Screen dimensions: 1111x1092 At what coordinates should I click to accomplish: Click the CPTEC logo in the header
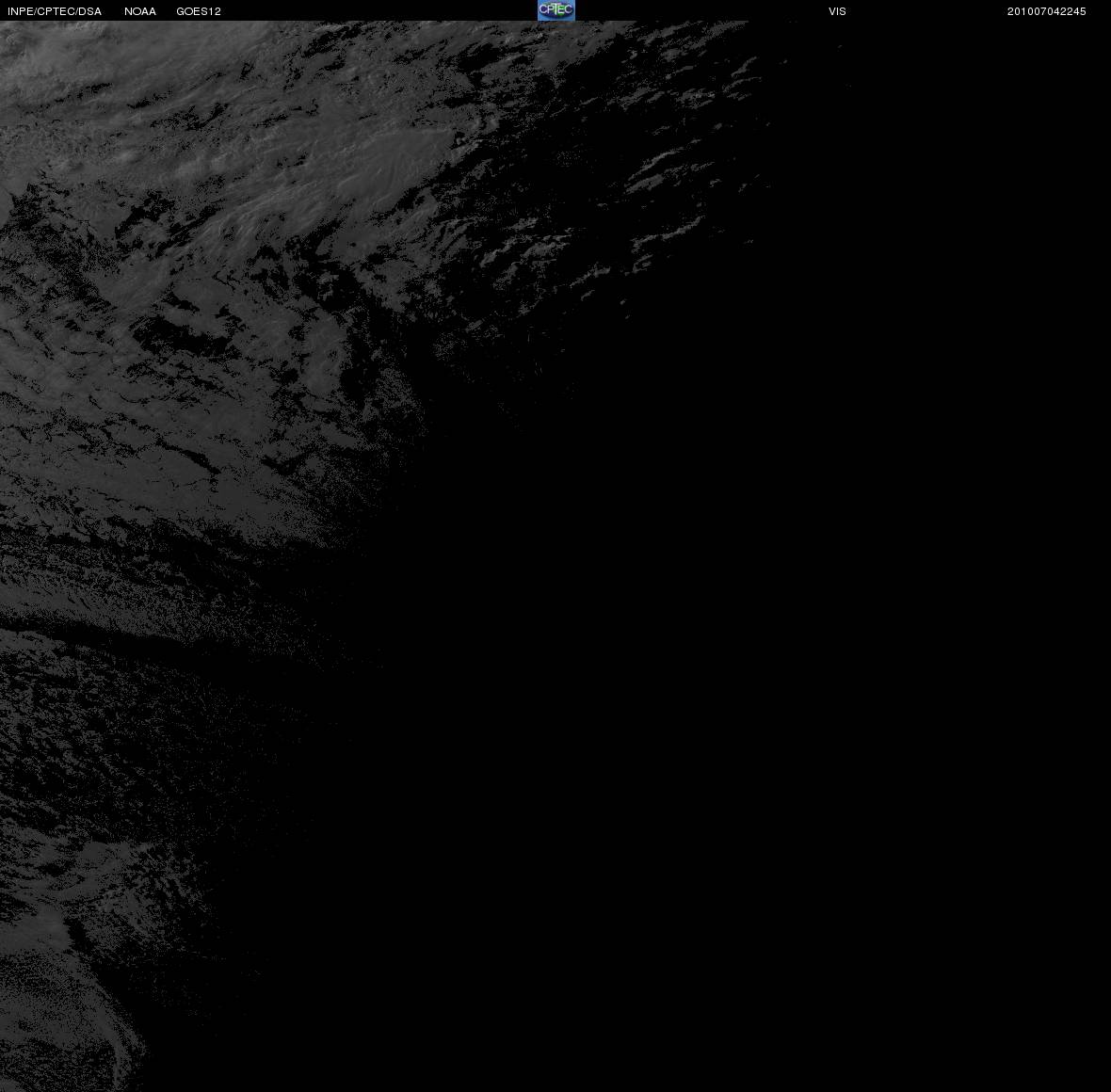[556, 10]
